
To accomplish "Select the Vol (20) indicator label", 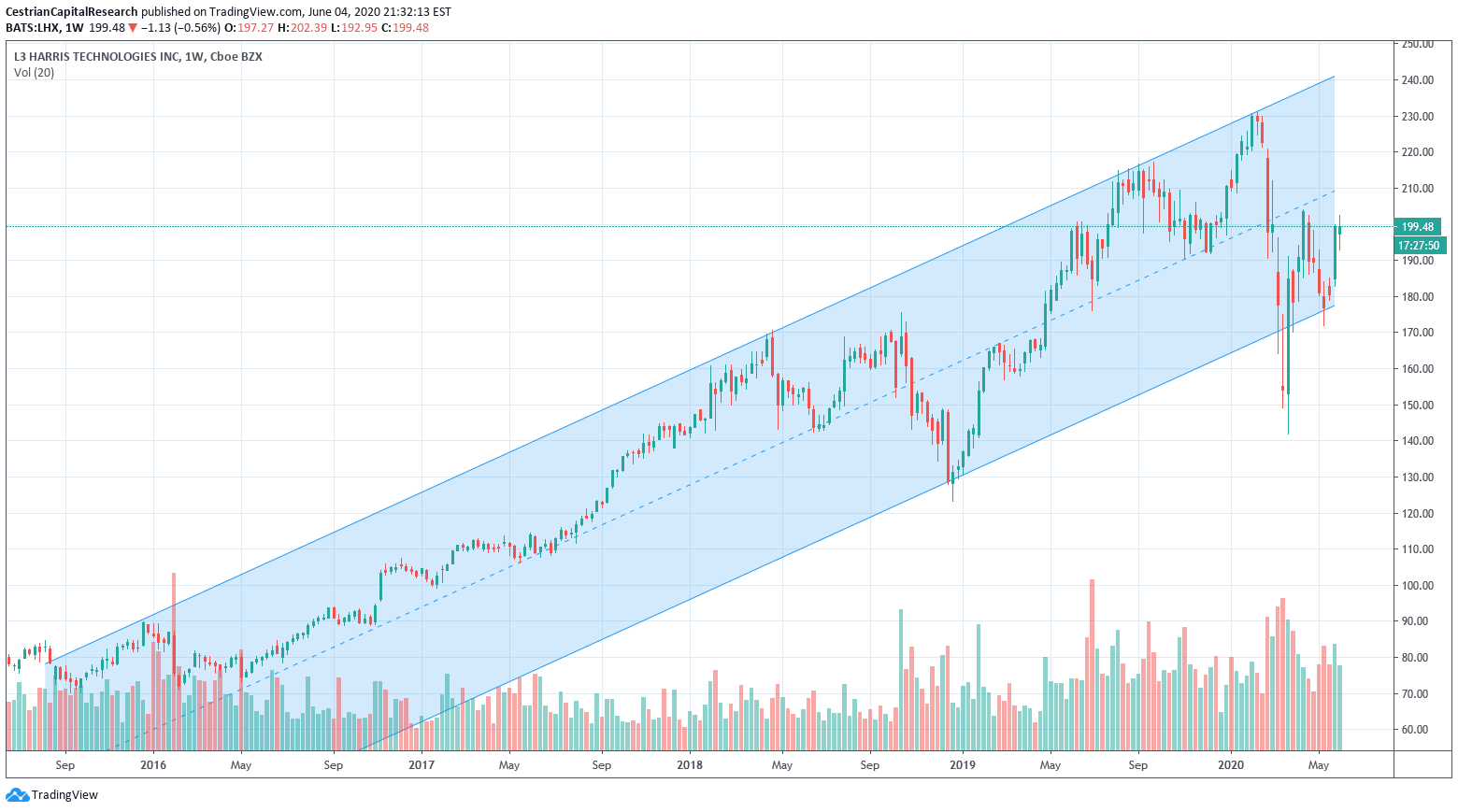I will [x=34, y=73].
